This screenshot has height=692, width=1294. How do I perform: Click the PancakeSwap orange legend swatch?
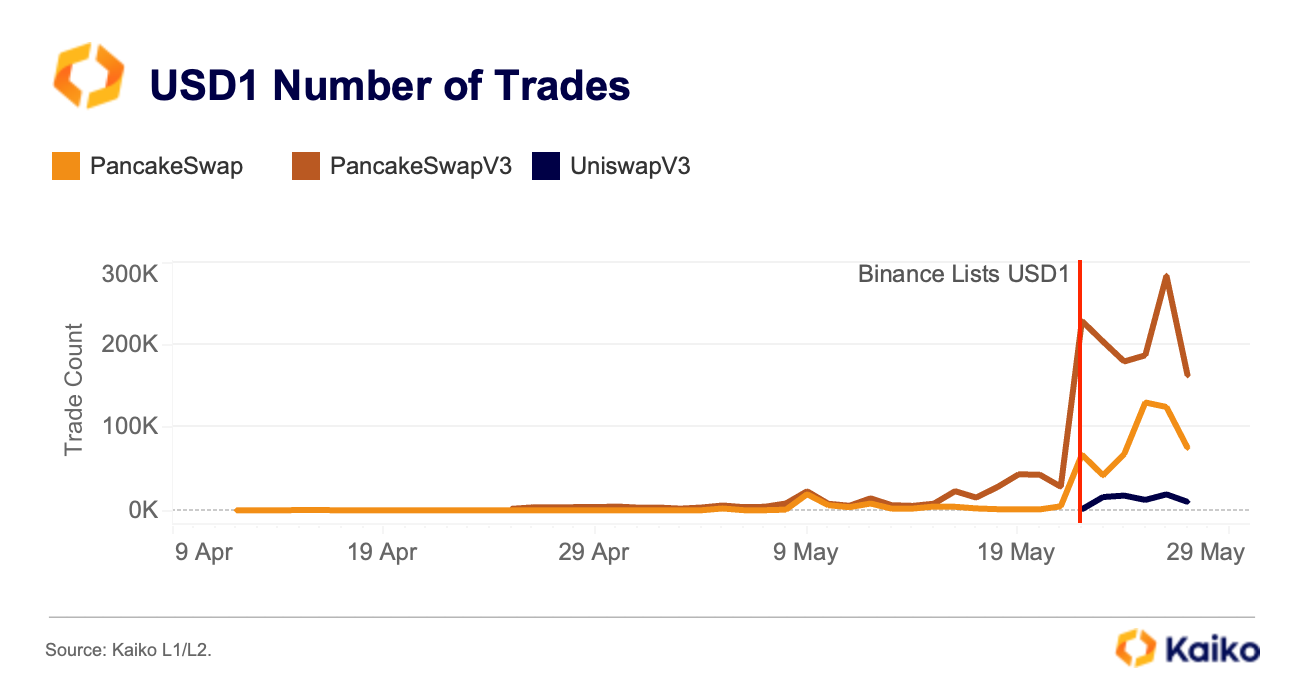pos(65,166)
